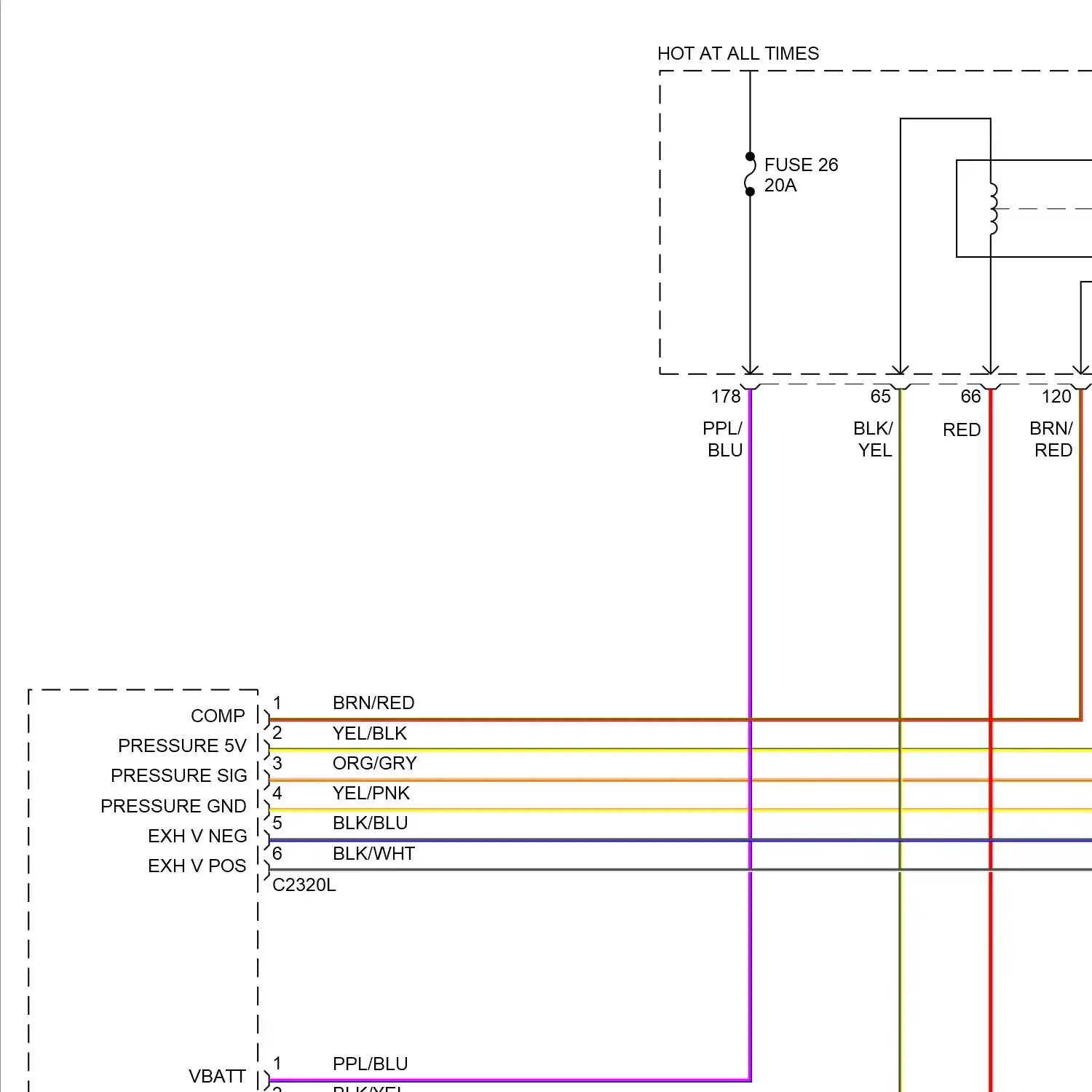The height and width of the screenshot is (1092, 1092).
Task: Click the ORG/GRY wire color label
Action: (x=374, y=764)
